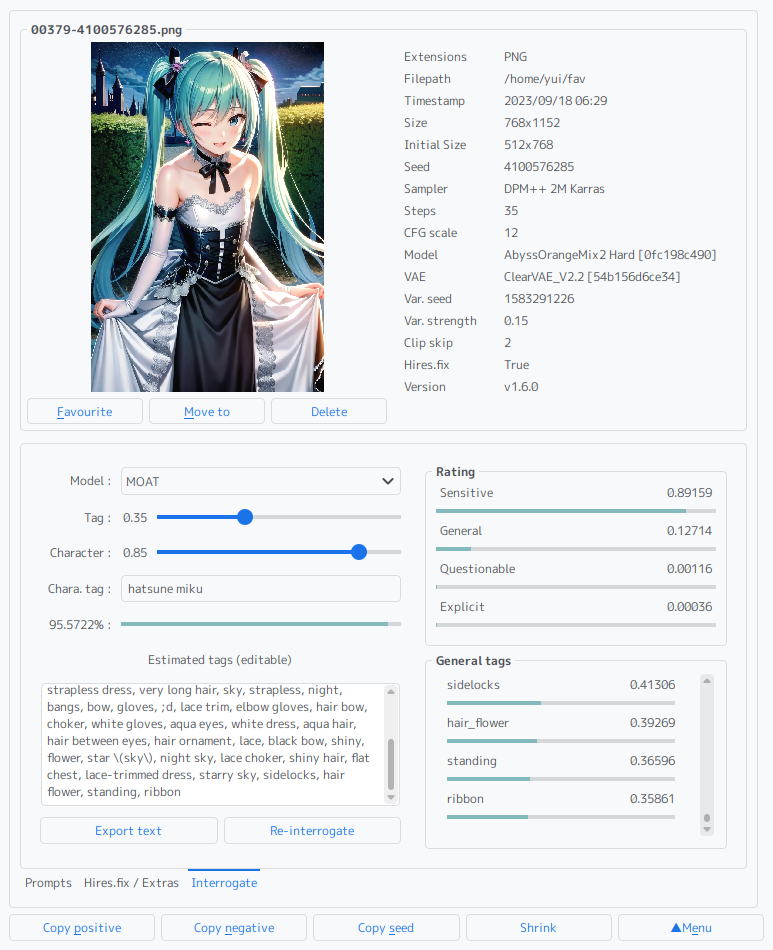Viewport: 773px width, 950px height.
Task: Click the filepath /home/yui/fav
Action: pos(544,79)
